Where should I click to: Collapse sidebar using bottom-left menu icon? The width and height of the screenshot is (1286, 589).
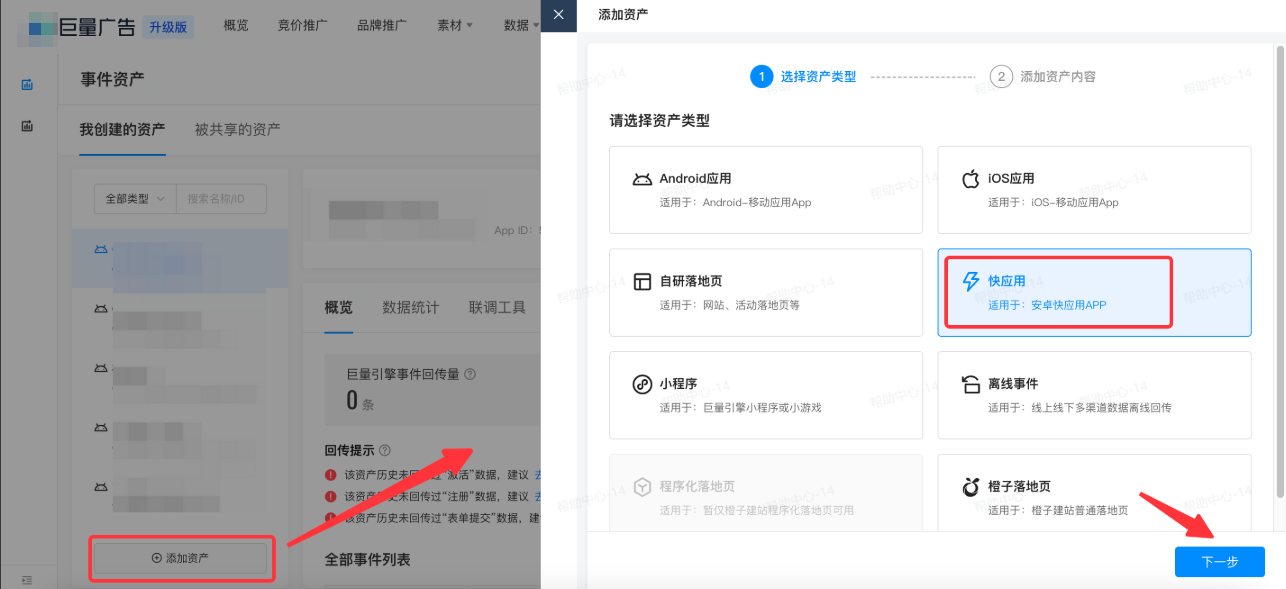(28, 580)
